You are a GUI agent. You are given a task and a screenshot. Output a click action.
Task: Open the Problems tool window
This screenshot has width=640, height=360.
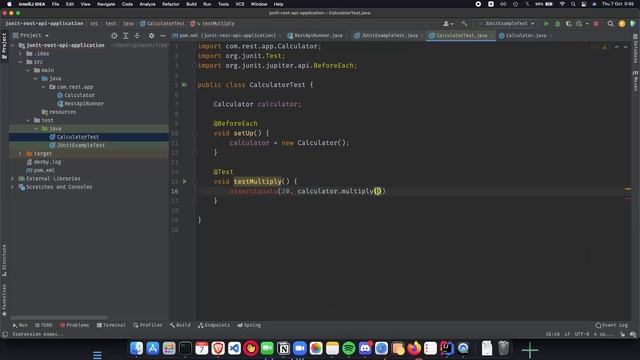click(x=74, y=325)
